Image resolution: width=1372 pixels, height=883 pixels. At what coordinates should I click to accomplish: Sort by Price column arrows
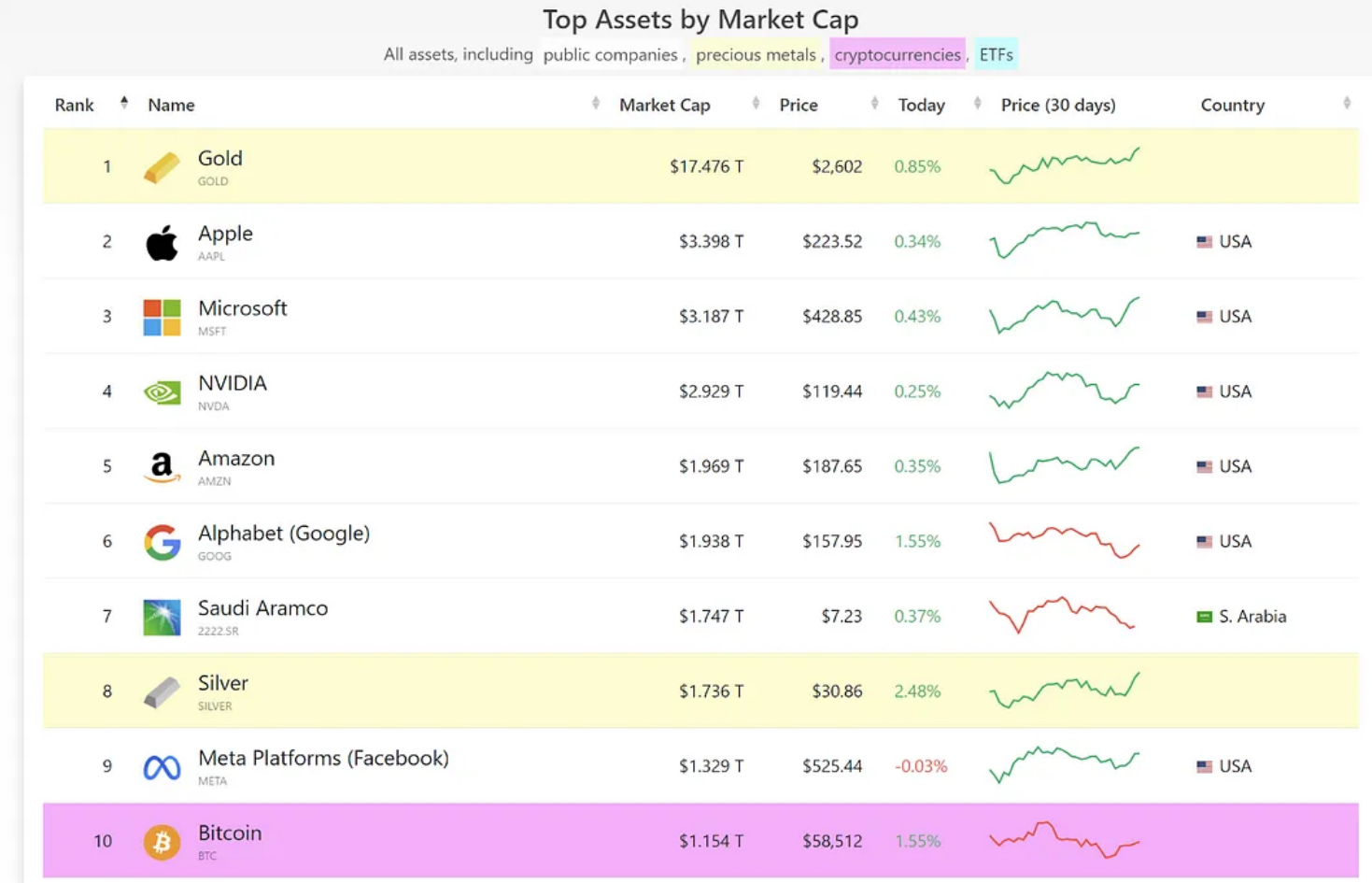874,104
